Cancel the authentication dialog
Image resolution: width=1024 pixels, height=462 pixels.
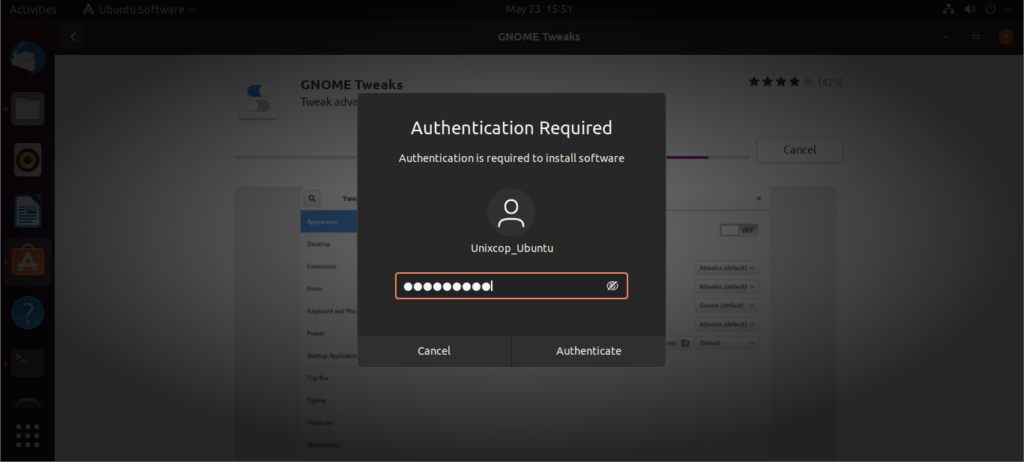pyautogui.click(x=434, y=351)
